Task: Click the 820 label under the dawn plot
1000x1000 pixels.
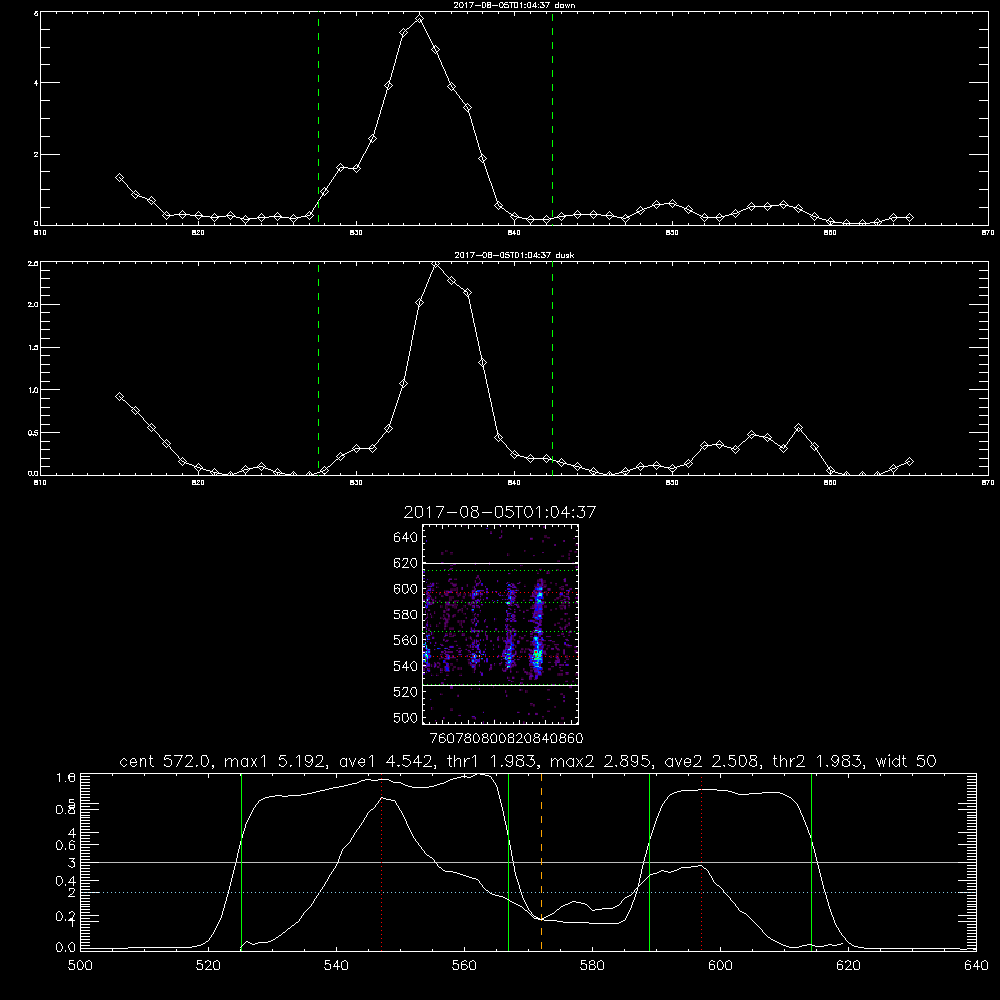Action: pos(198,233)
